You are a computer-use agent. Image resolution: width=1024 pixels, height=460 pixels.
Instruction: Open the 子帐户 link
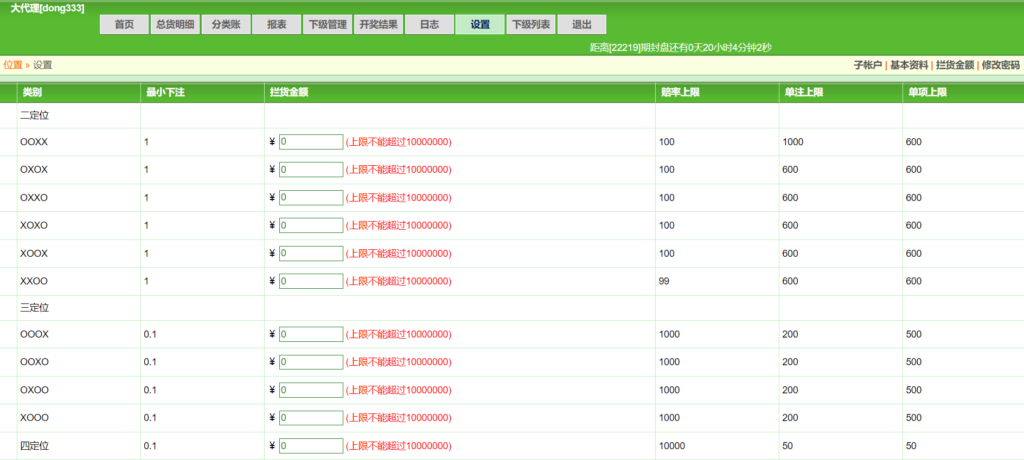[x=867, y=65]
